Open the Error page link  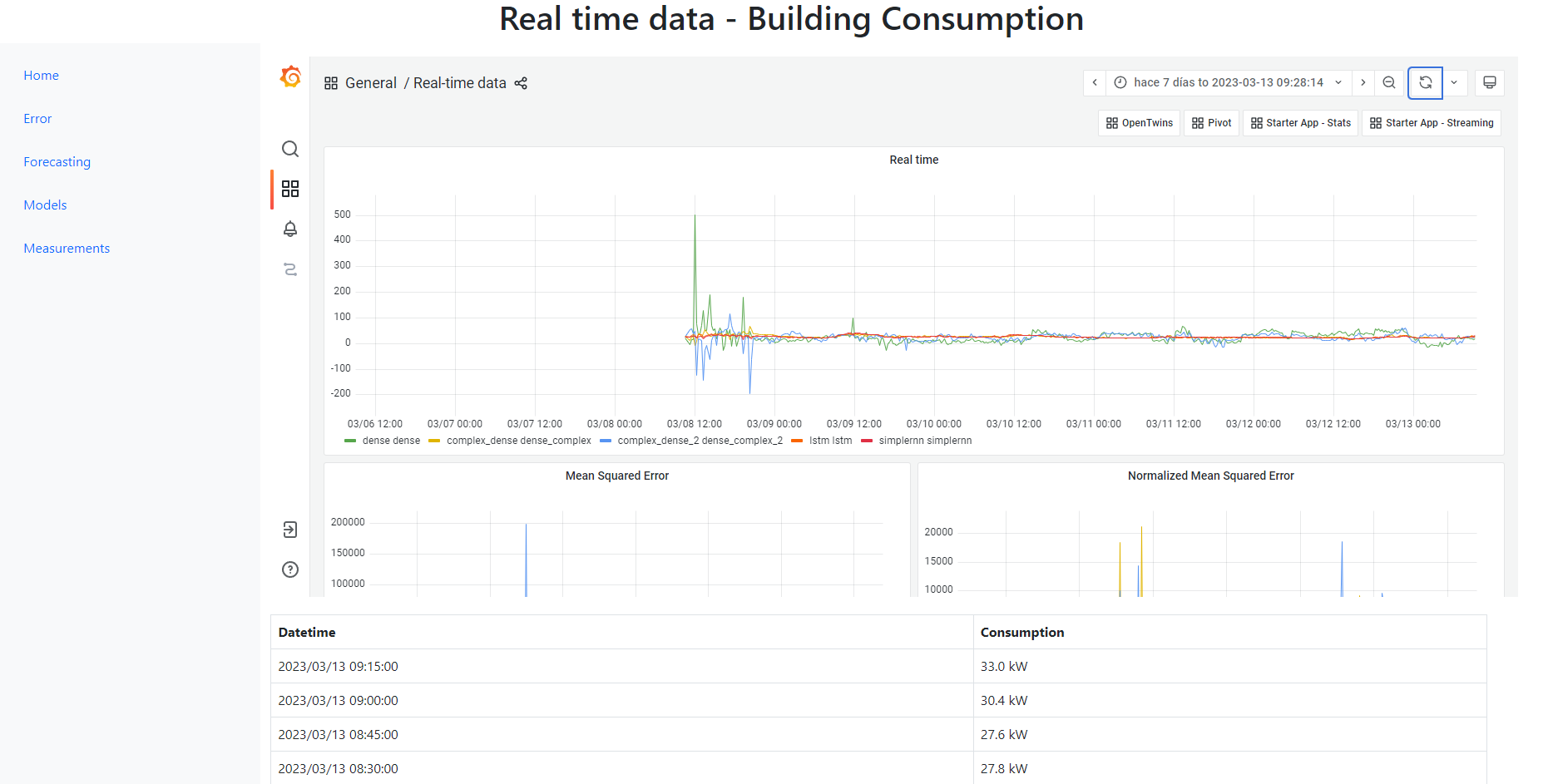tap(37, 119)
